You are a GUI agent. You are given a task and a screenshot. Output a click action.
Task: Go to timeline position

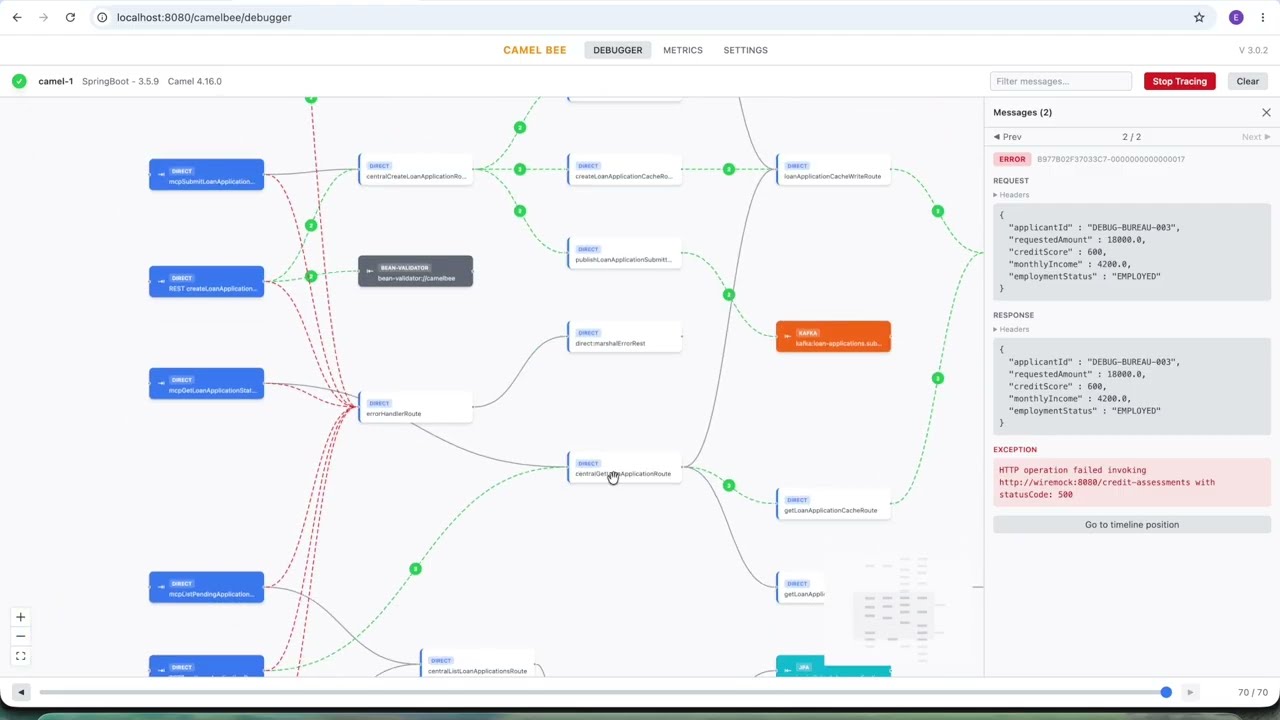tap(1132, 525)
